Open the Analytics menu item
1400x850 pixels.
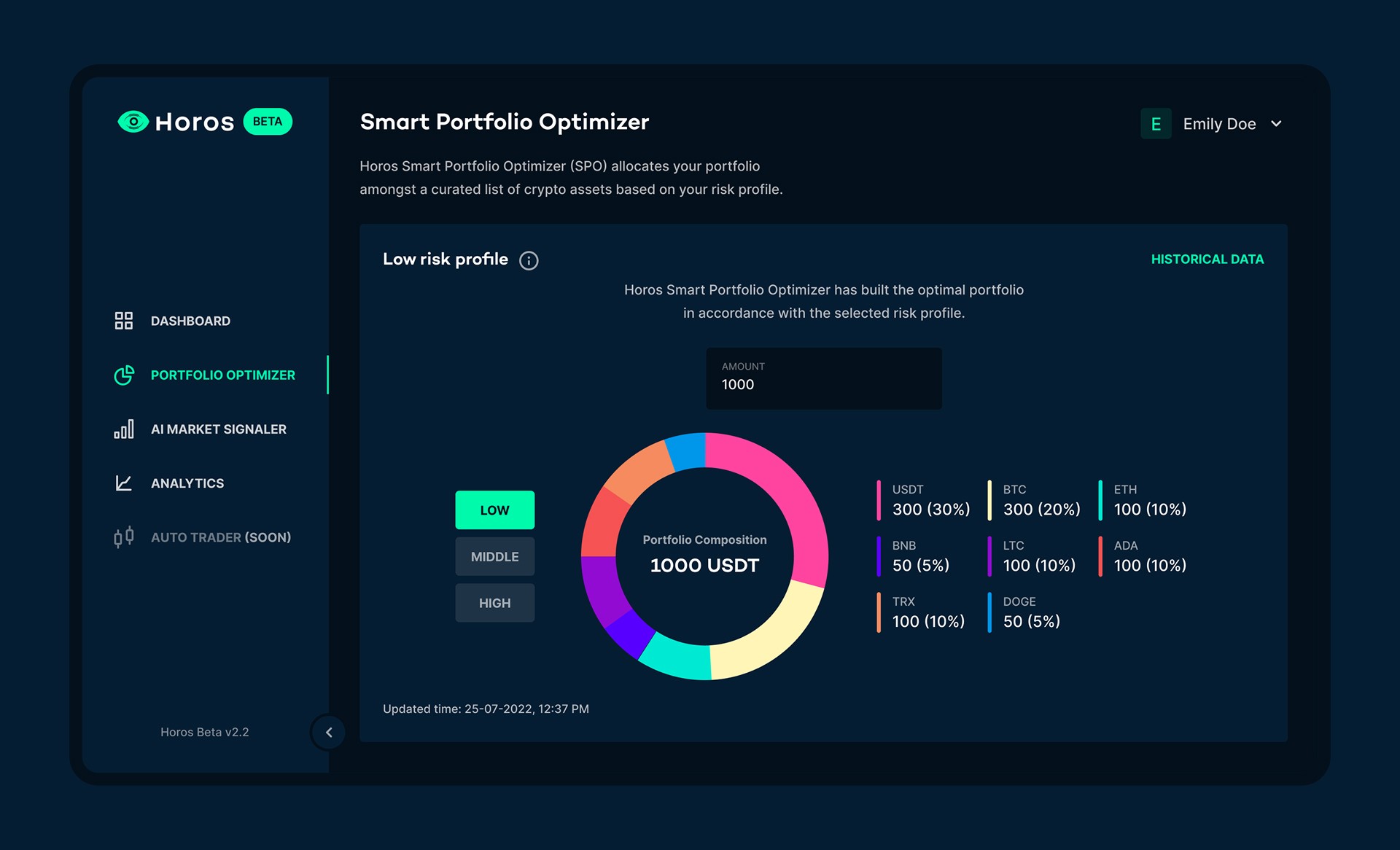187,483
